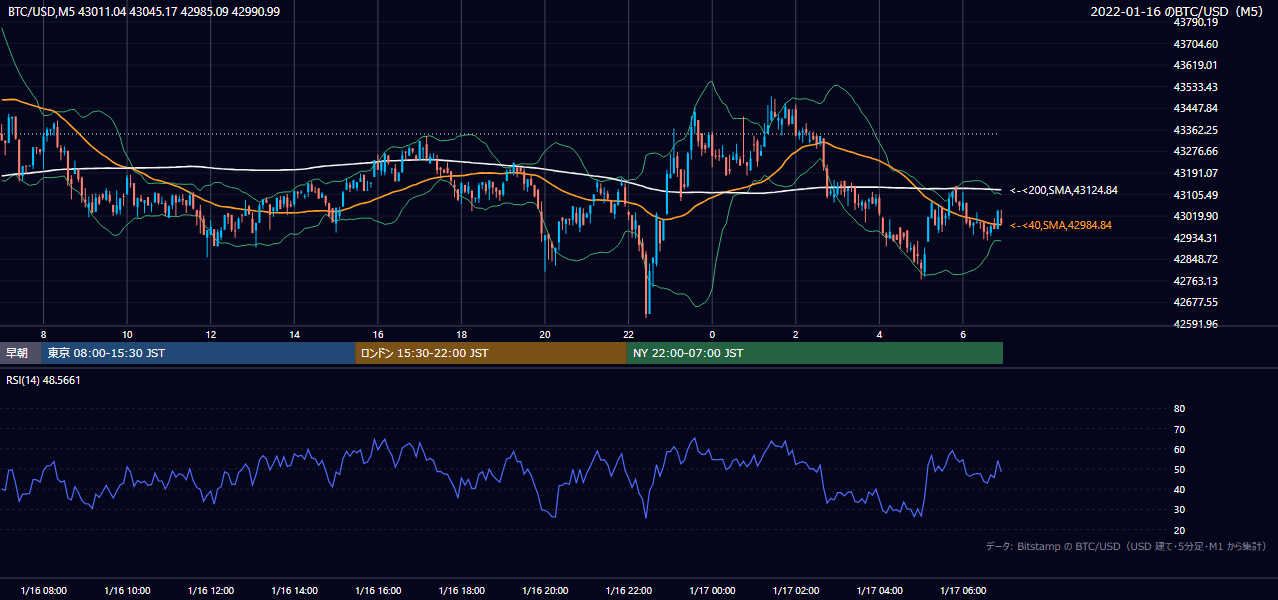This screenshot has height=600, width=1278.
Task: Click the RSI axis level 60
Action: 1179,449
